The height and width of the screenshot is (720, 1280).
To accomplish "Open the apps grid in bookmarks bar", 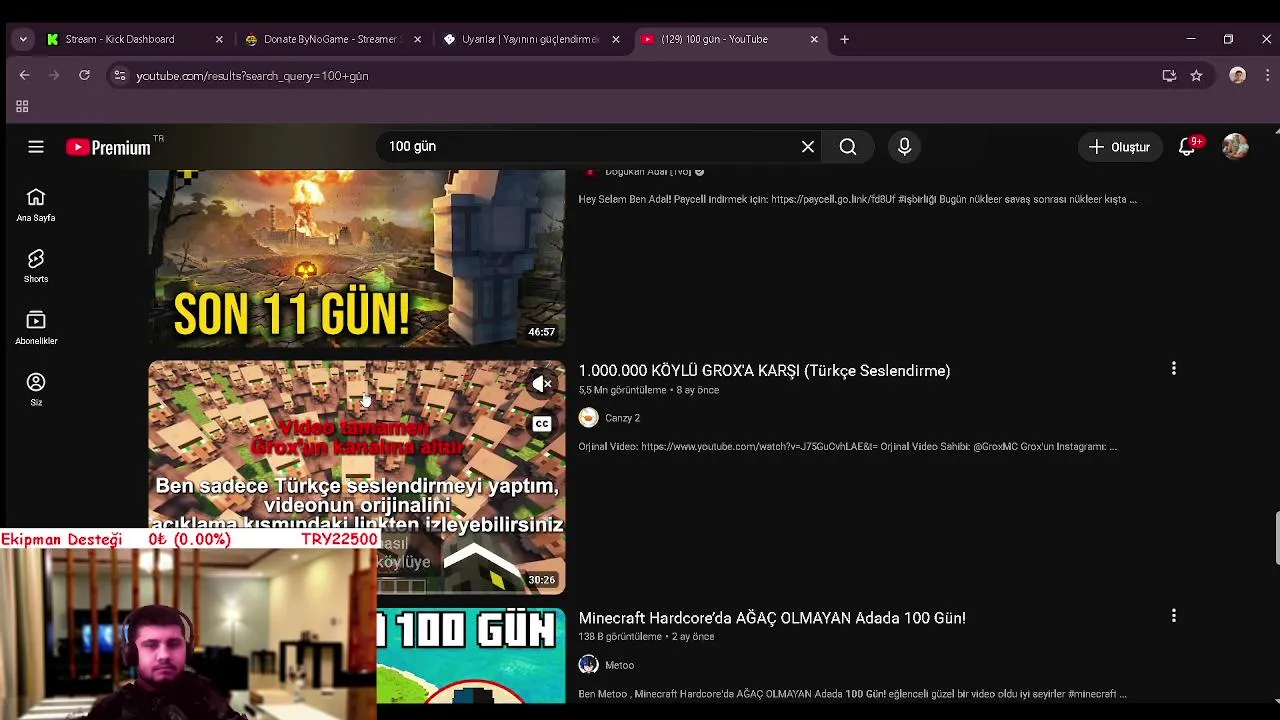I will pyautogui.click(x=22, y=107).
